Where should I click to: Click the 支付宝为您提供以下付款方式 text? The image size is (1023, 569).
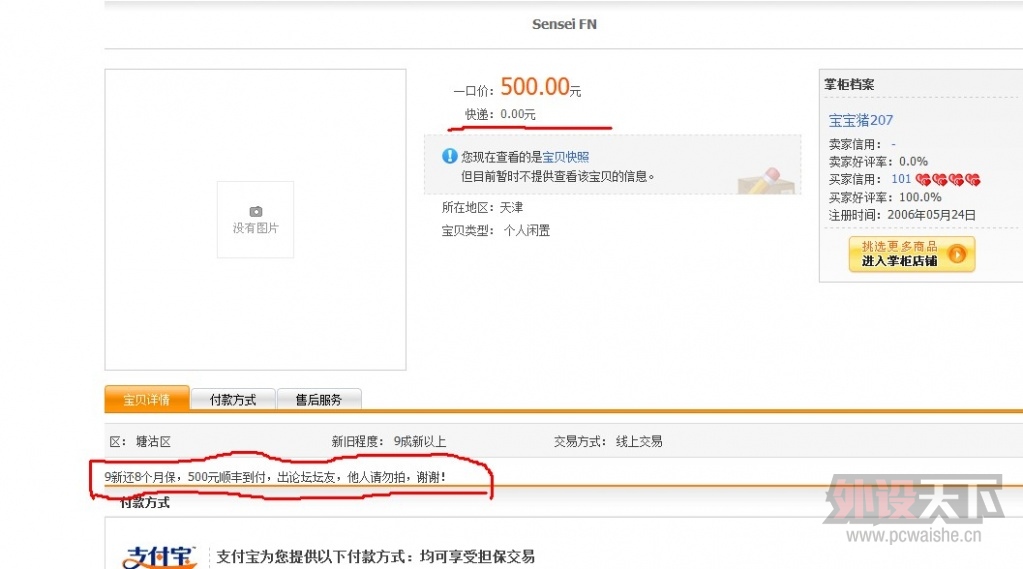tap(376, 557)
